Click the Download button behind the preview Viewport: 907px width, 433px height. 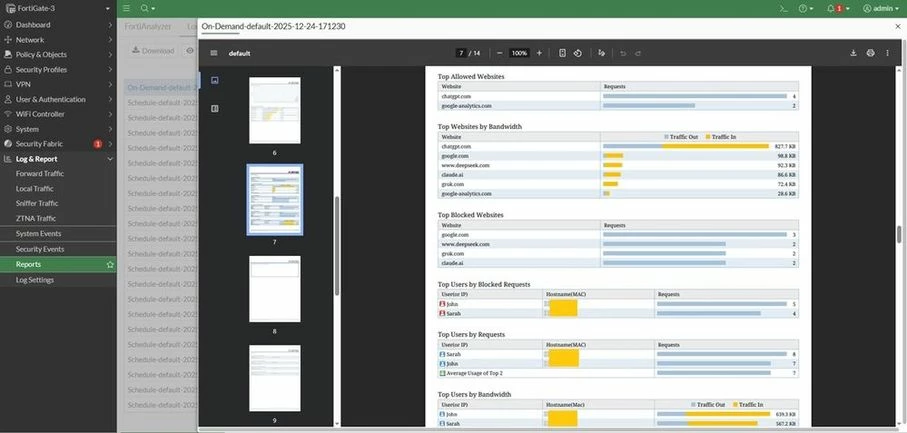point(153,51)
